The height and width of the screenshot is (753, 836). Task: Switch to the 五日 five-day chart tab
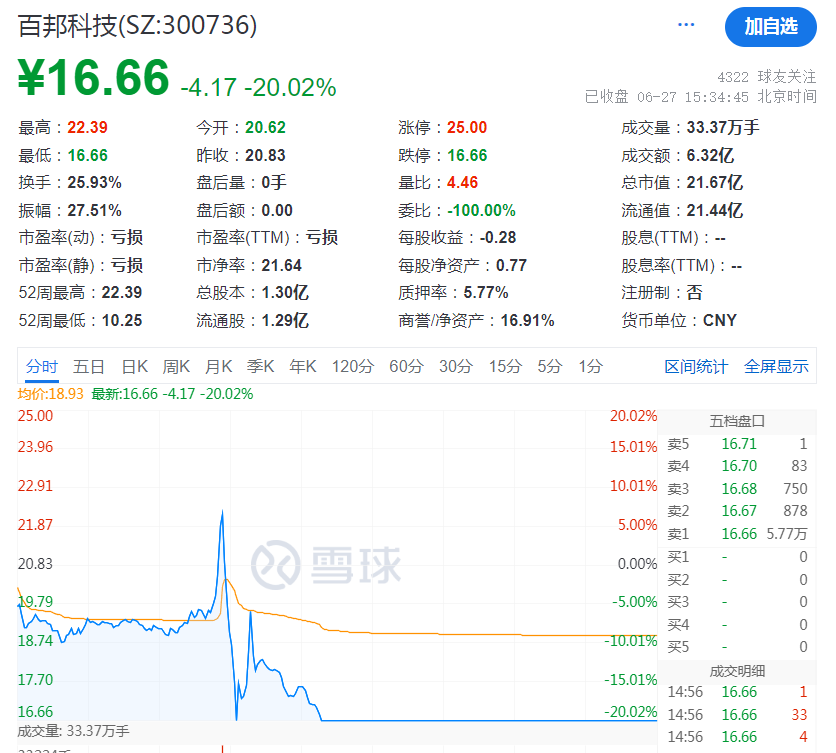coord(89,367)
